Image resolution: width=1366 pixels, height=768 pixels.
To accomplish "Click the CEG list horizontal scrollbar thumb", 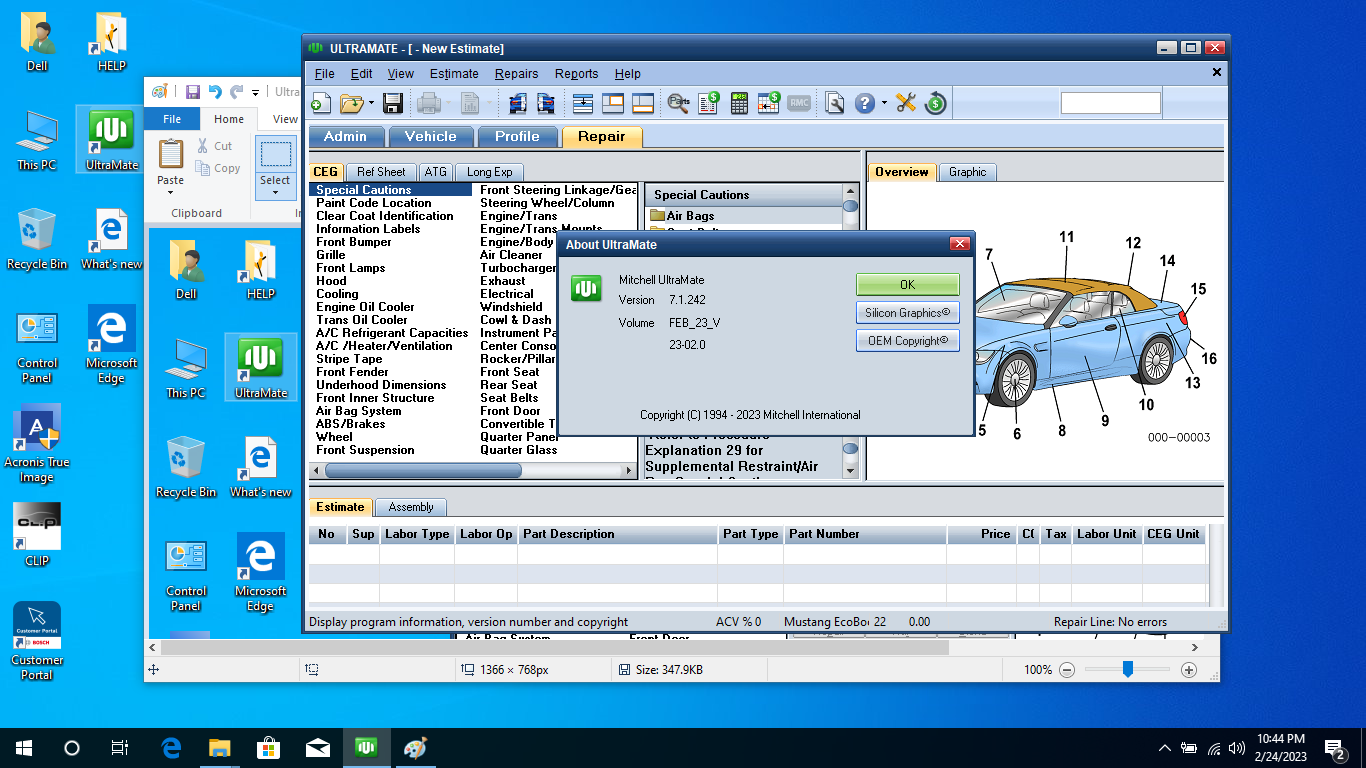I will 423,470.
